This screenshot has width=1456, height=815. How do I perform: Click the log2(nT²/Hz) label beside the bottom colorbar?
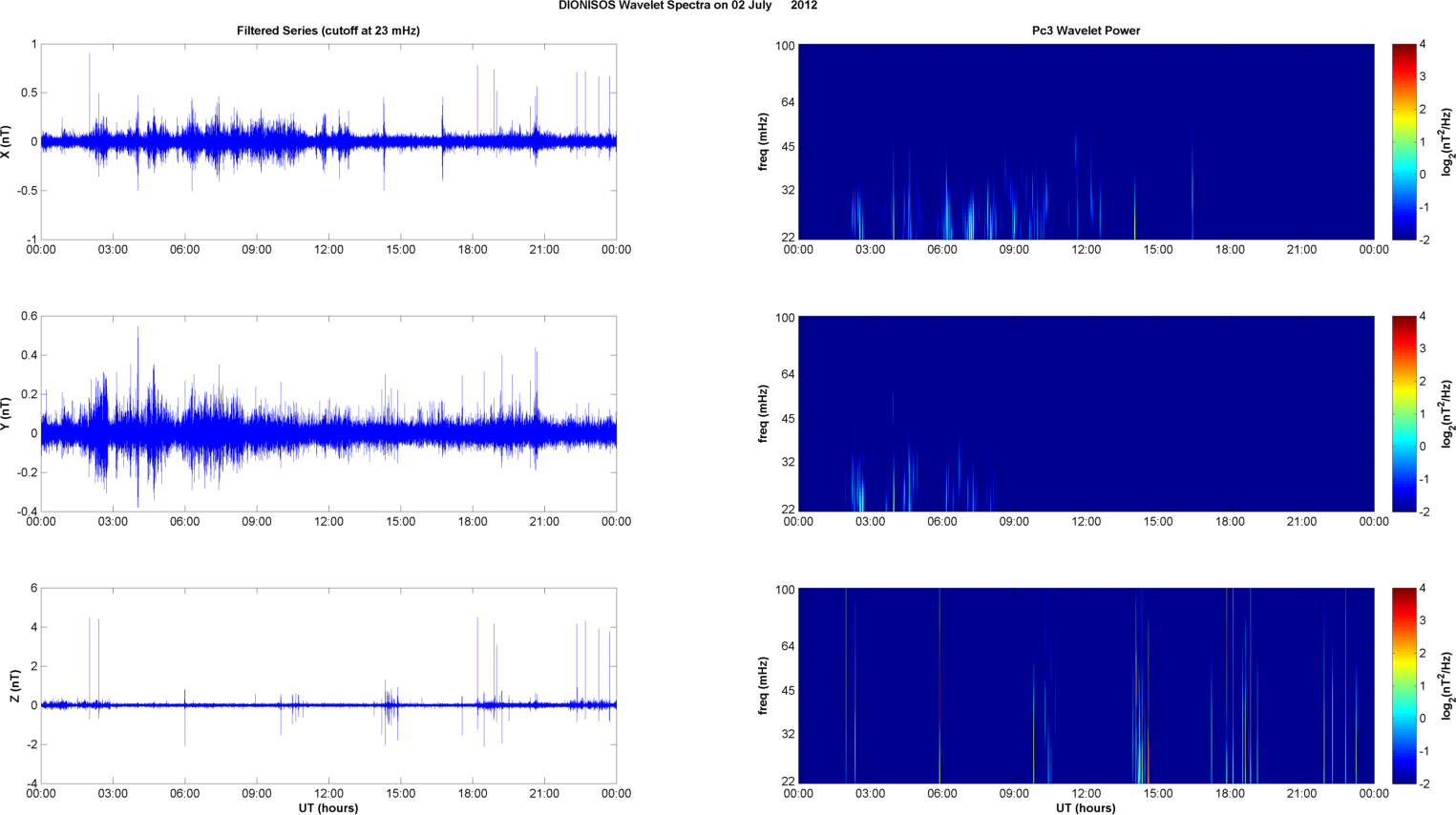1447,686
